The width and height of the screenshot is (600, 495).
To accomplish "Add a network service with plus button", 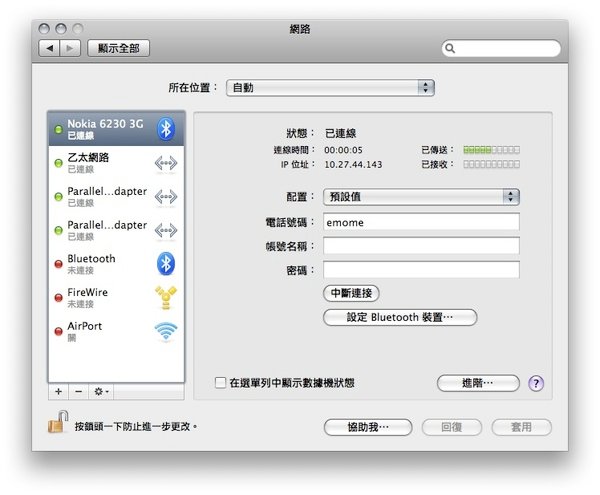I will click(x=59, y=392).
